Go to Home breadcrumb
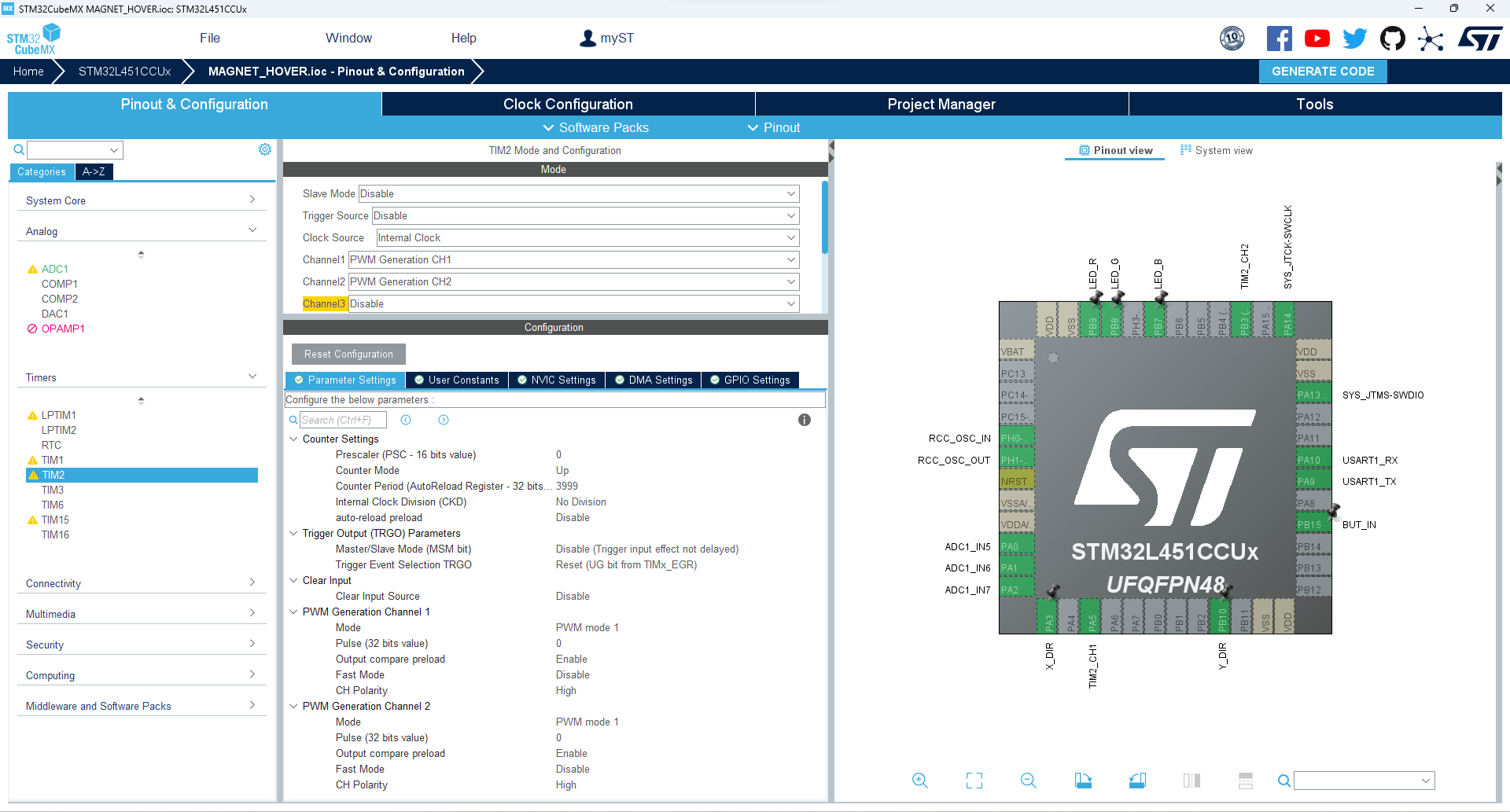Screen dimensions: 1510x812 (28, 71)
